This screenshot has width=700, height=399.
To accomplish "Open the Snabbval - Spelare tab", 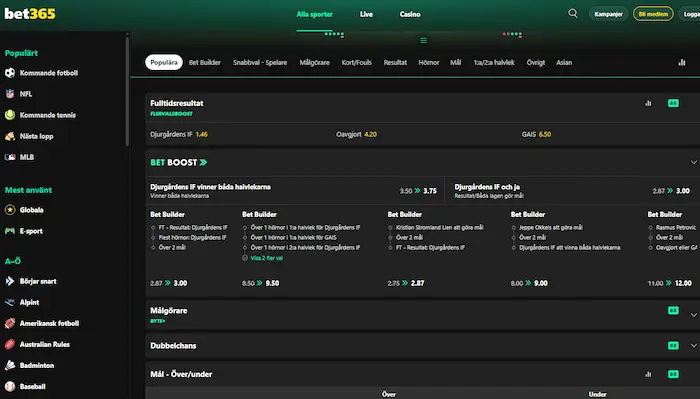I will pyautogui.click(x=260, y=62).
